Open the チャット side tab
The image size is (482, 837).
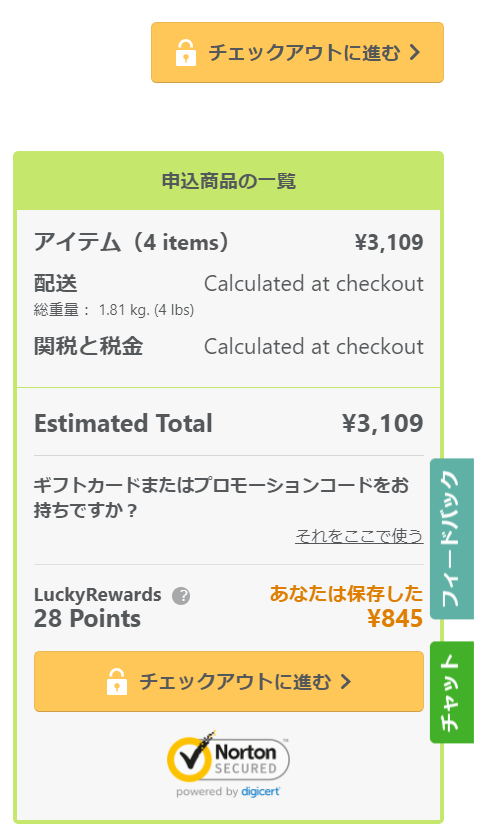pos(452,692)
